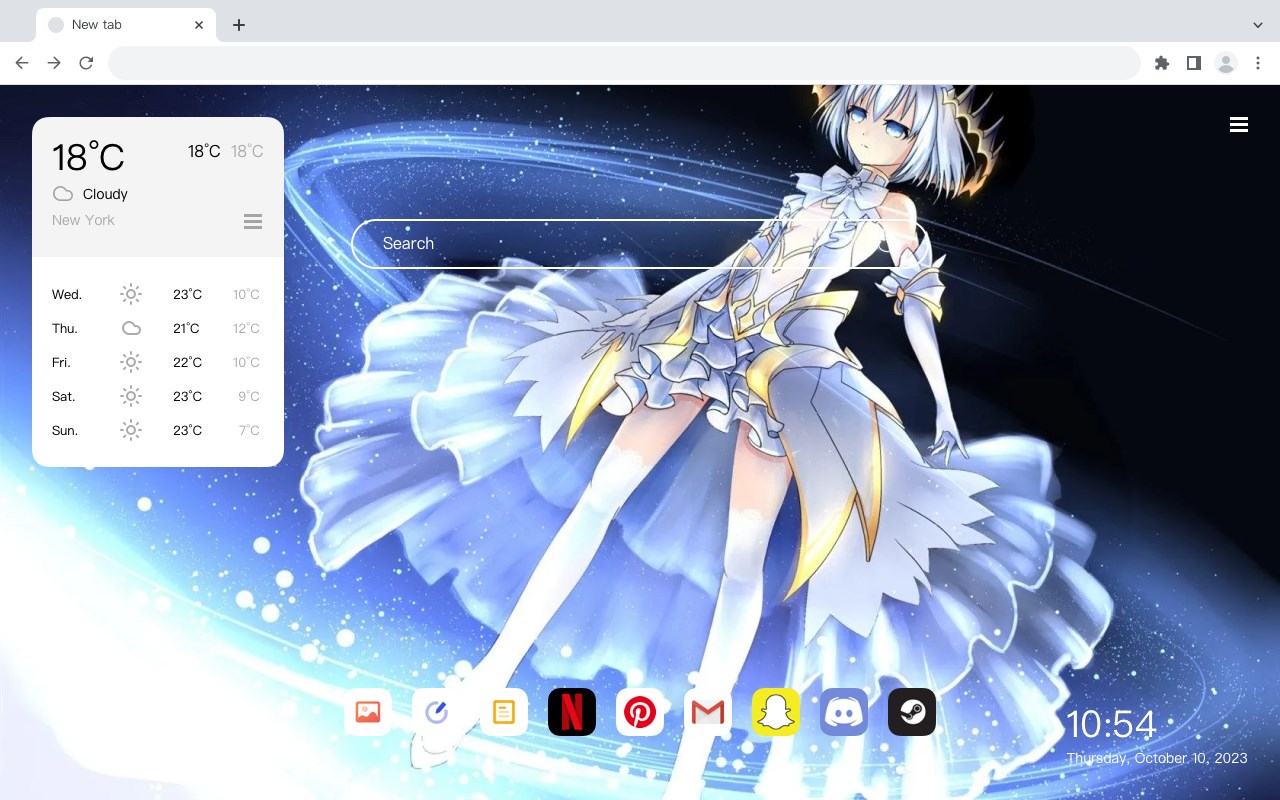Viewport: 1280px width, 800px height.
Task: Click the New York location label
Action: point(83,220)
